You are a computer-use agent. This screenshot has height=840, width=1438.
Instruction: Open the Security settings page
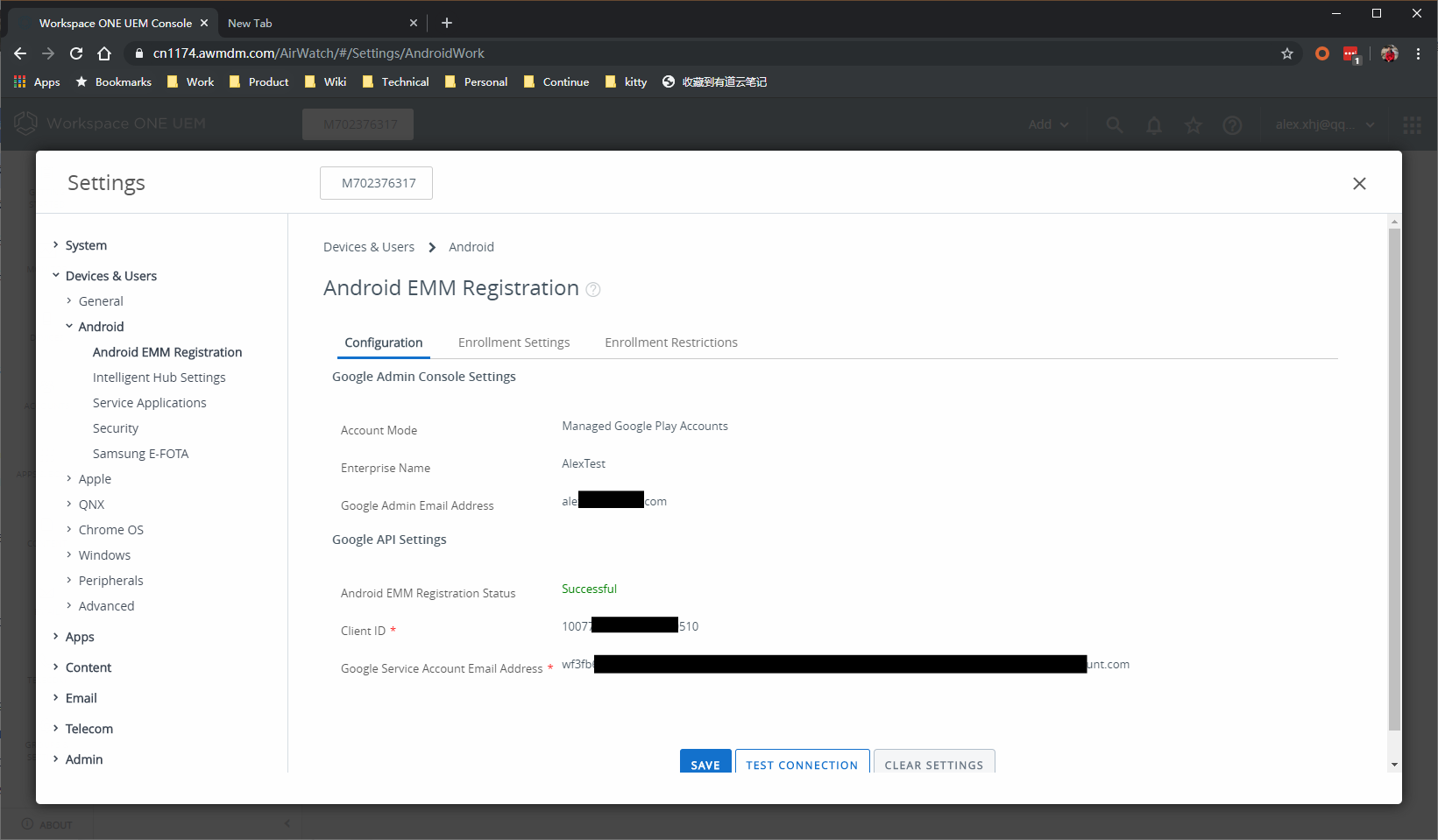pyautogui.click(x=116, y=428)
